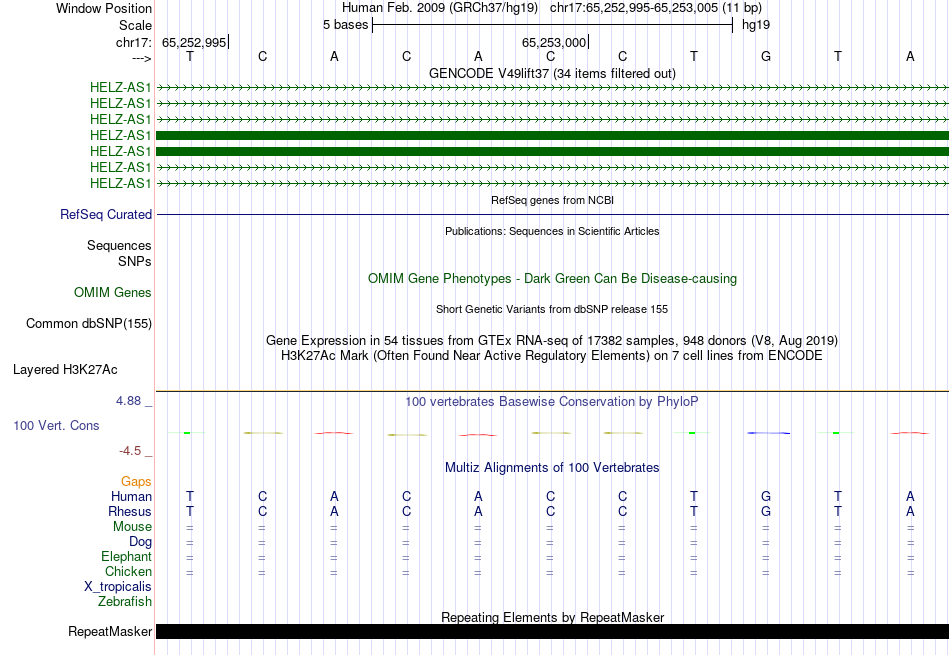Click the Elephant alignment row label
The height and width of the screenshot is (655, 950).
click(x=126, y=557)
